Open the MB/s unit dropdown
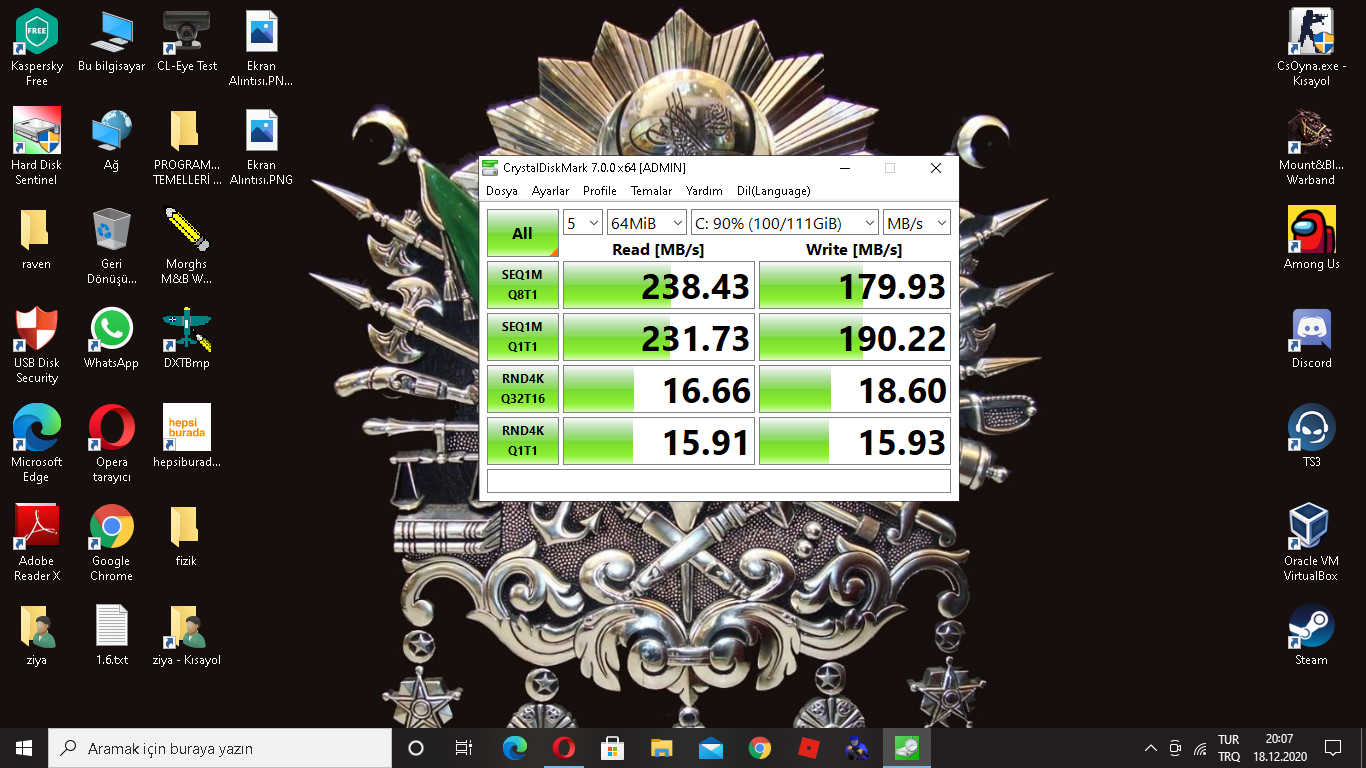The width and height of the screenshot is (1366, 768). [917, 223]
